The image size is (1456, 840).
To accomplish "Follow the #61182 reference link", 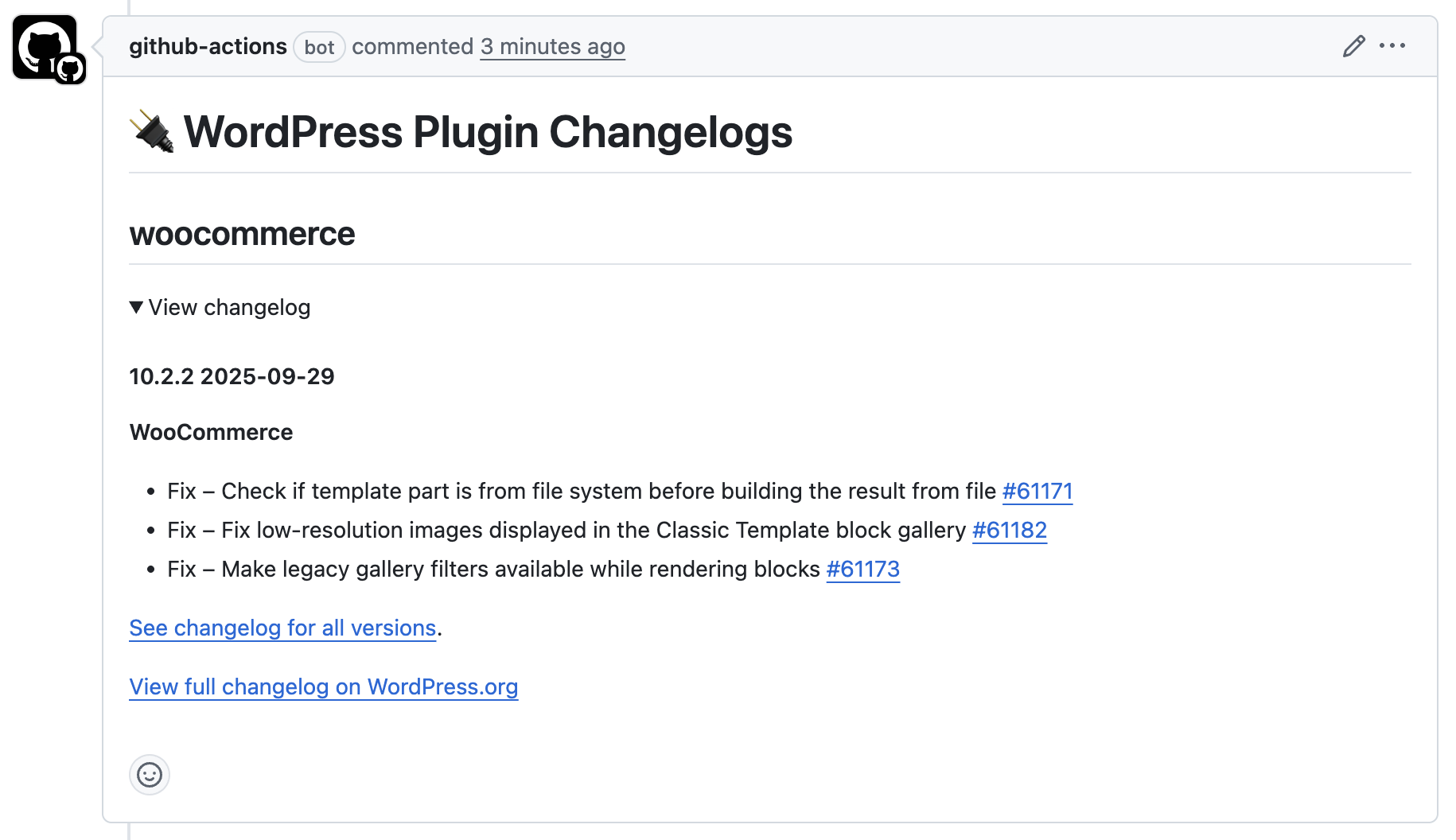I will coord(1009,530).
